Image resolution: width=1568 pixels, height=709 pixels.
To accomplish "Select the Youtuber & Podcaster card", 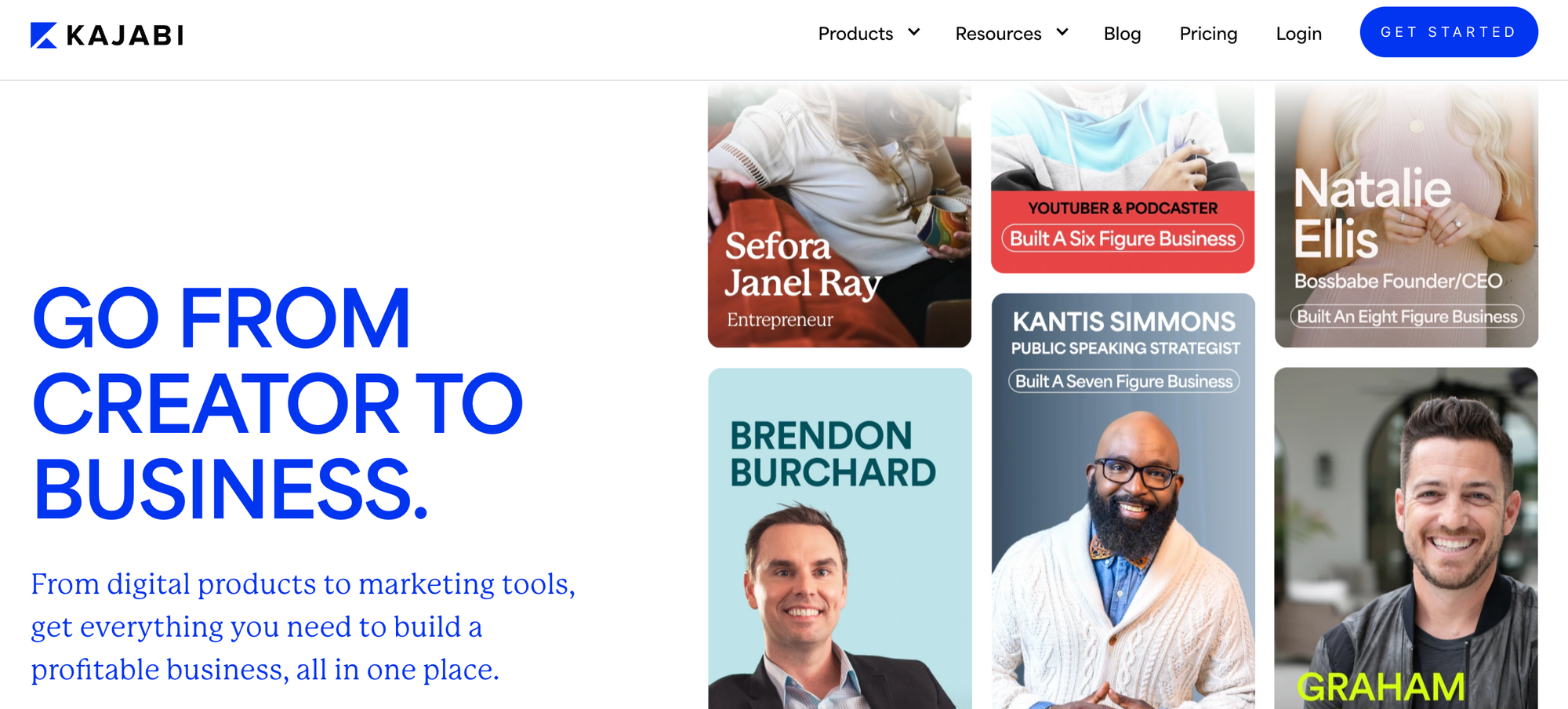I will tap(1123, 179).
